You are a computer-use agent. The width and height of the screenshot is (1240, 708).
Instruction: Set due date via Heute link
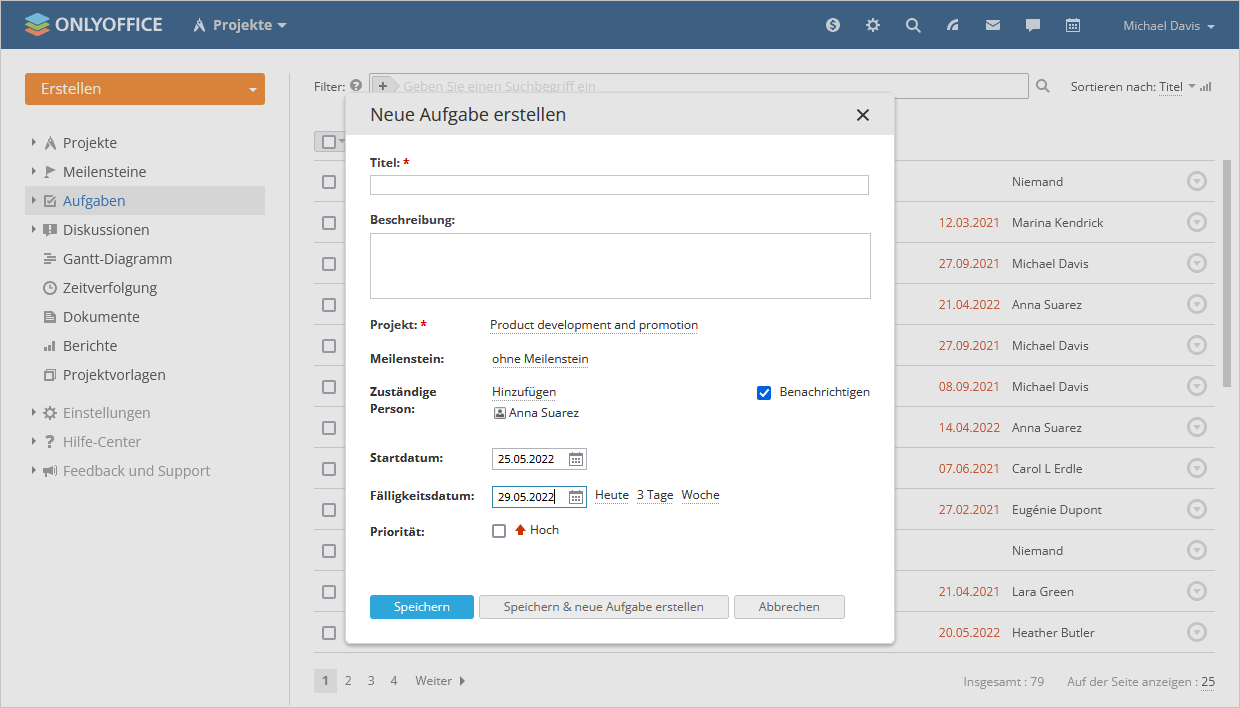click(612, 495)
